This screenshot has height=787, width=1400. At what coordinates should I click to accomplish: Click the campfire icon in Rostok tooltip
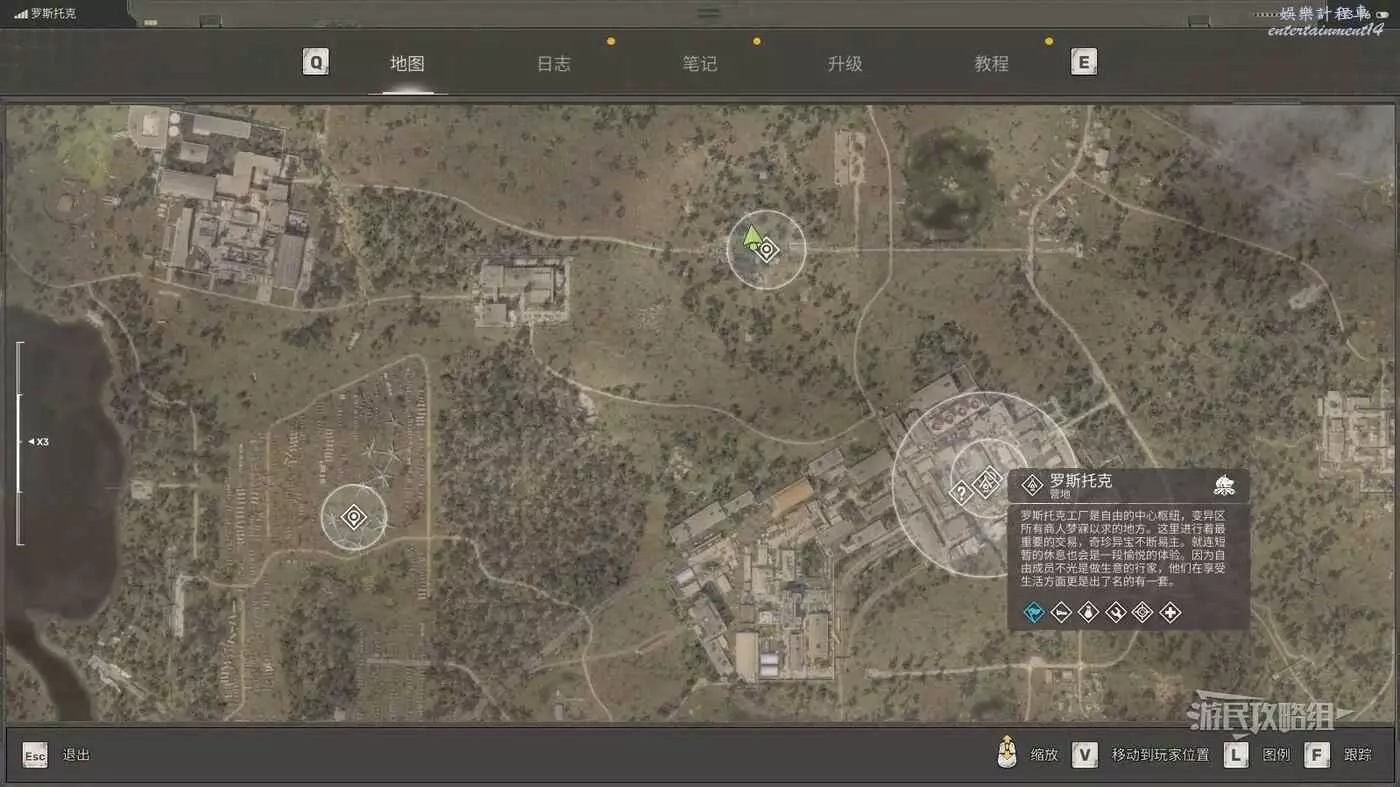(1224, 486)
